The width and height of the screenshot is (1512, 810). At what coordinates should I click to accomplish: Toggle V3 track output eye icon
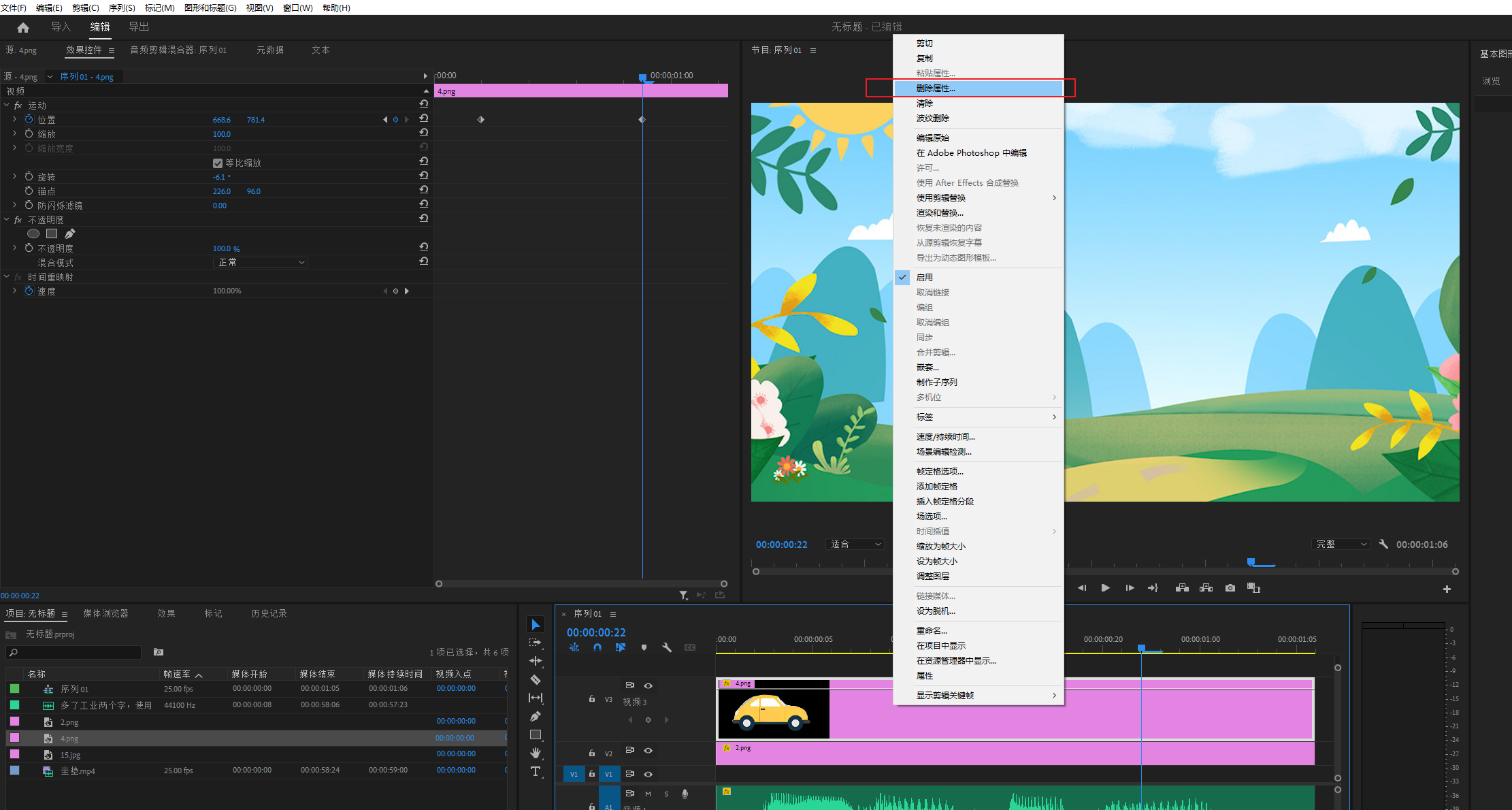pos(648,685)
